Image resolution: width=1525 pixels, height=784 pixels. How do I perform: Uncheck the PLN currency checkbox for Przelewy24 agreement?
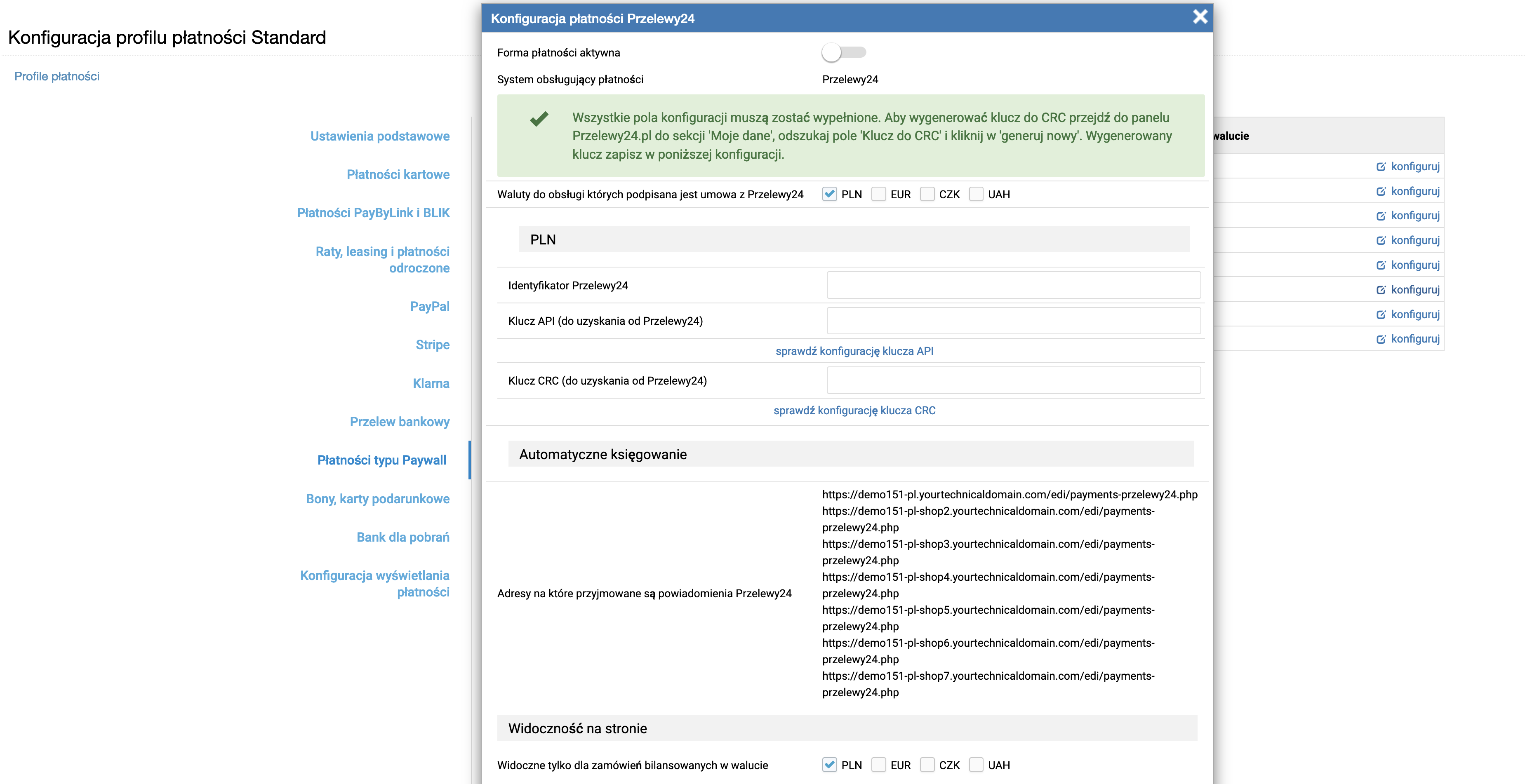point(829,194)
